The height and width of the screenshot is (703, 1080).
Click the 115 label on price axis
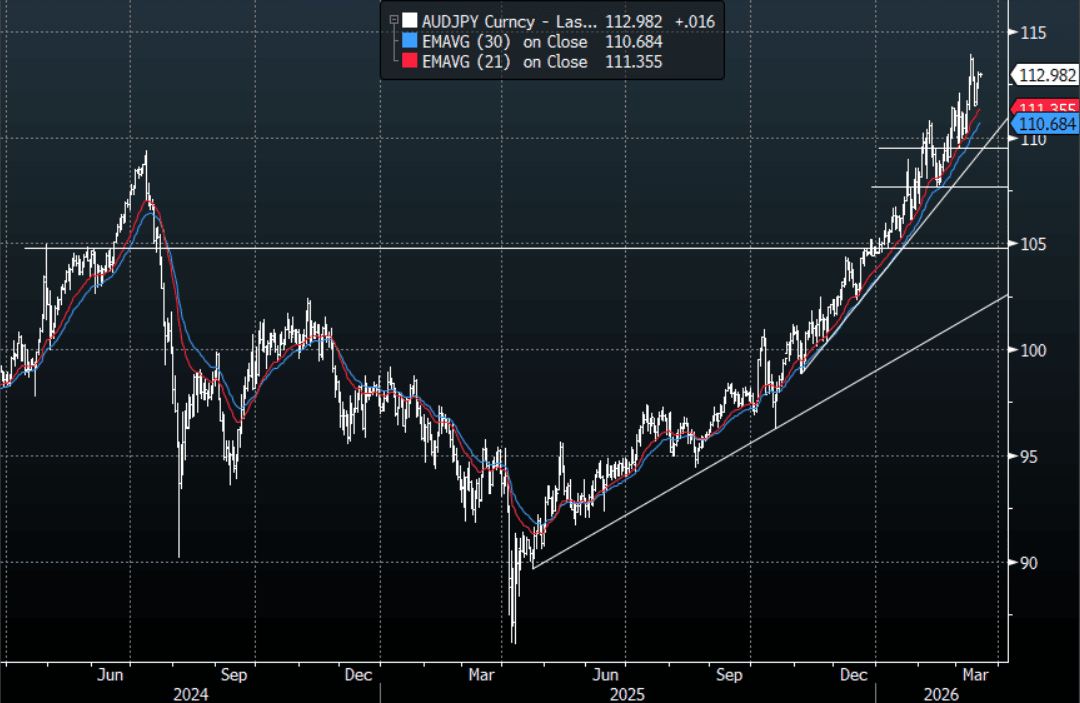pos(1032,33)
